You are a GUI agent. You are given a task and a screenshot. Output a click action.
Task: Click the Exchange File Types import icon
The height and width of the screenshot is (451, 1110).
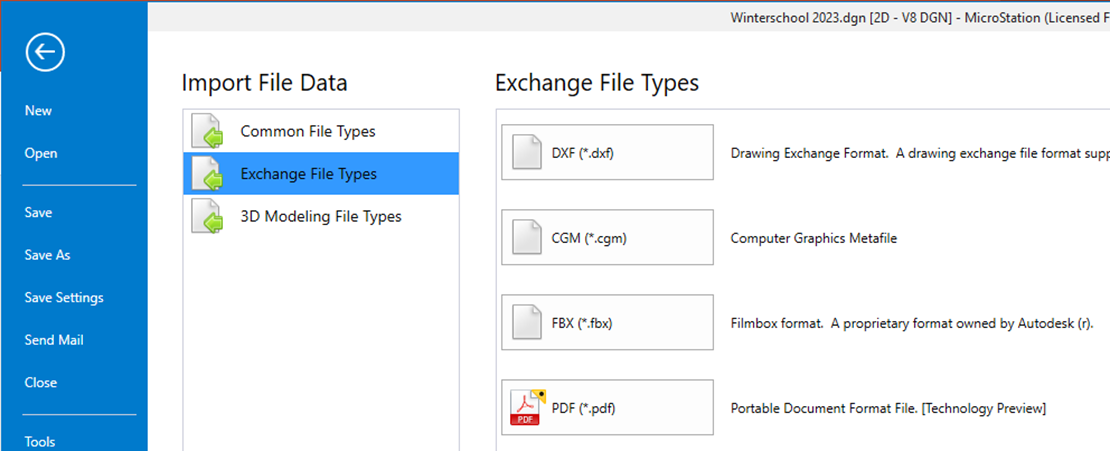click(x=207, y=174)
